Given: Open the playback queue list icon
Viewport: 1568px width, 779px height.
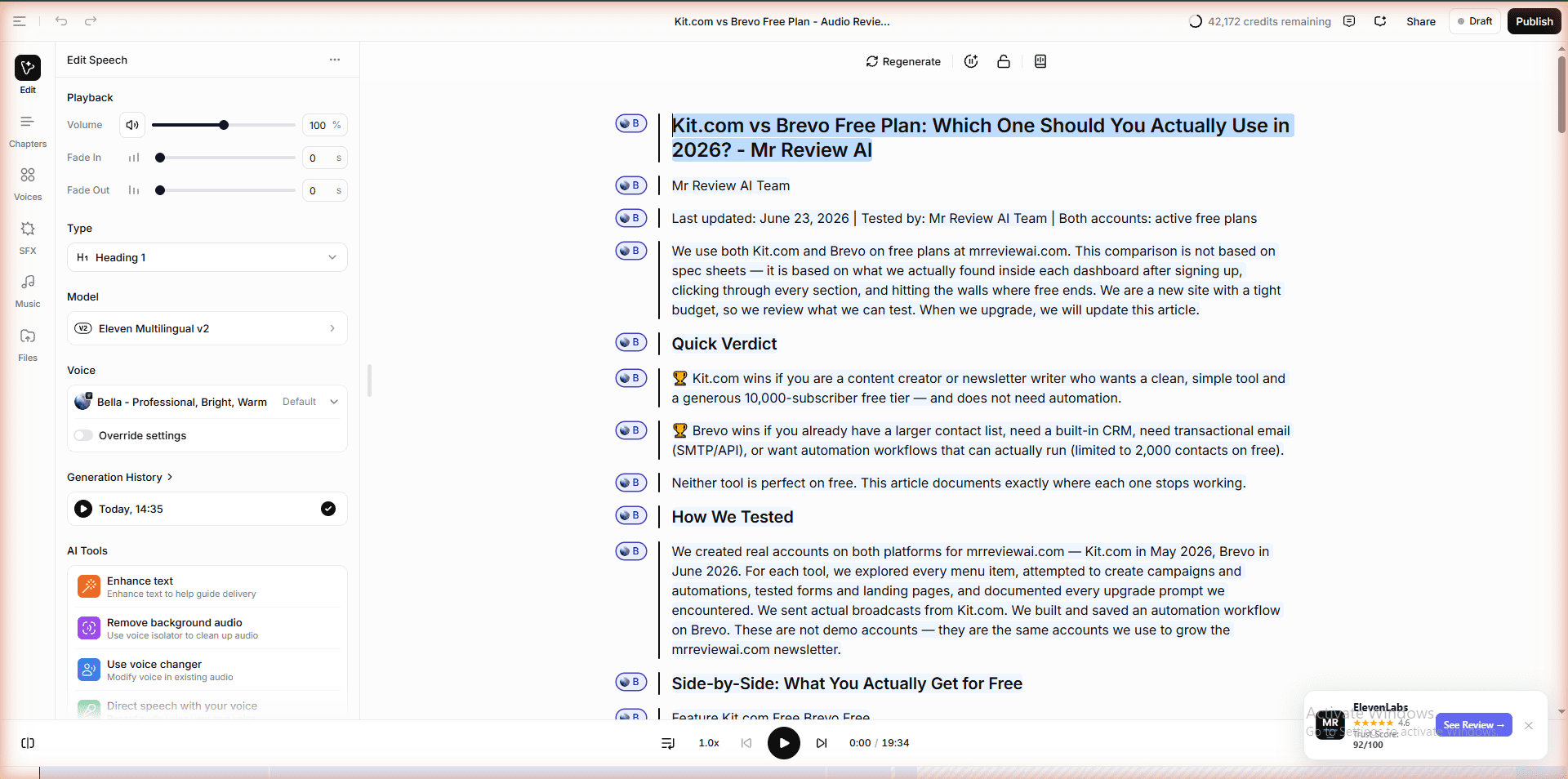Looking at the screenshot, I should pos(668,743).
